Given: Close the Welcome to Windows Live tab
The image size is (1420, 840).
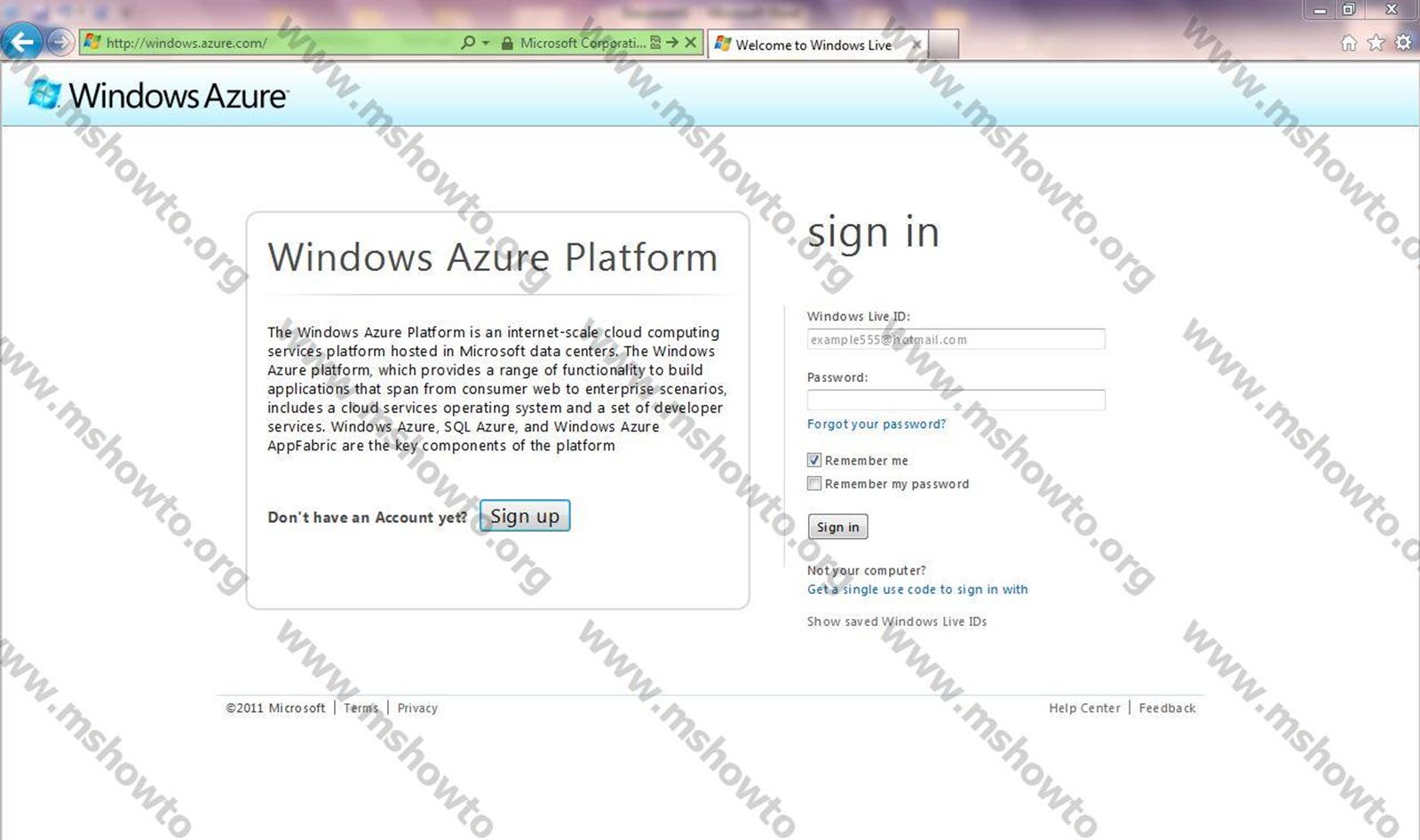Looking at the screenshot, I should pyautogui.click(x=916, y=44).
